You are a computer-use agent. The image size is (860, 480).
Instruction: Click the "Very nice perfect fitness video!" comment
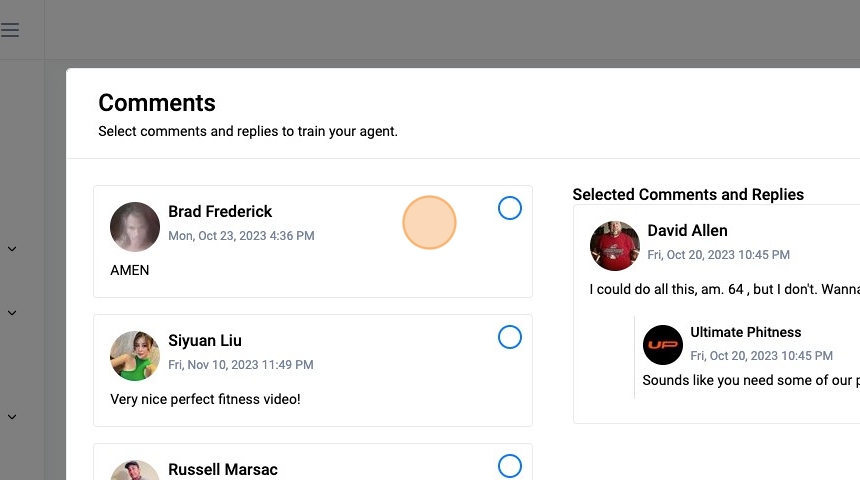tap(205, 399)
